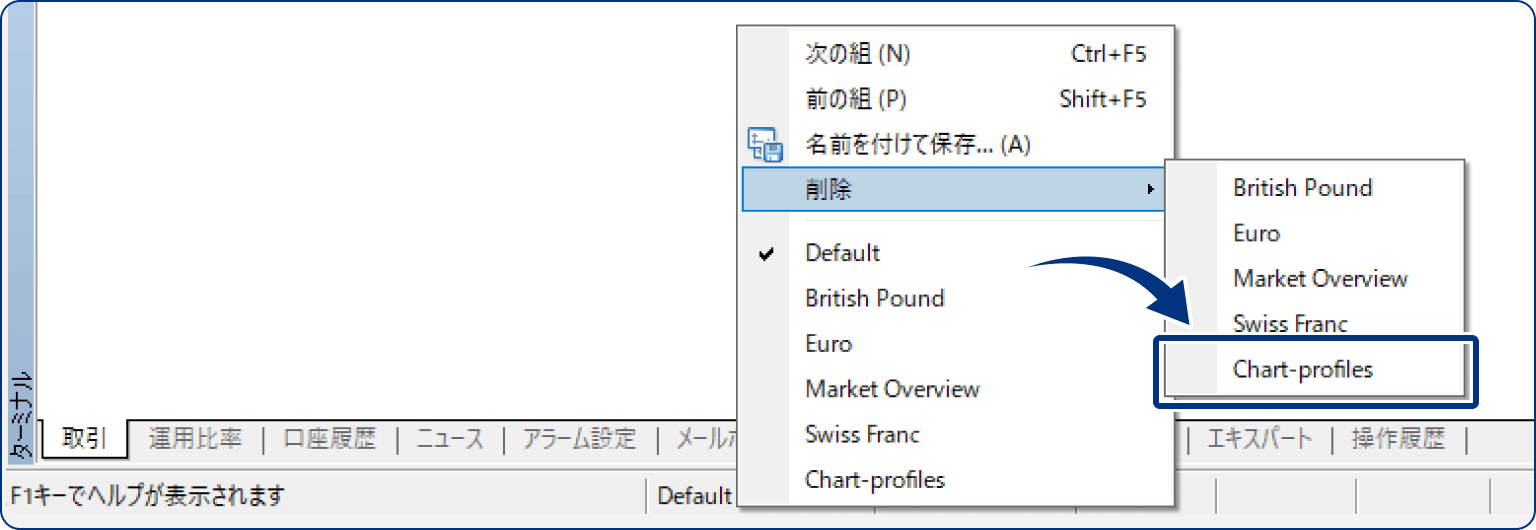
Task: Delete Euro profile in 削除 submenu
Action: tap(1314, 233)
